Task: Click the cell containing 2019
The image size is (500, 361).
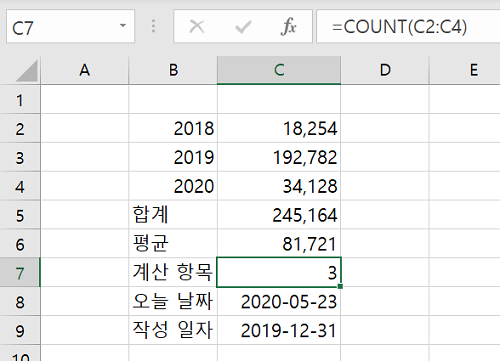Action: [173, 158]
